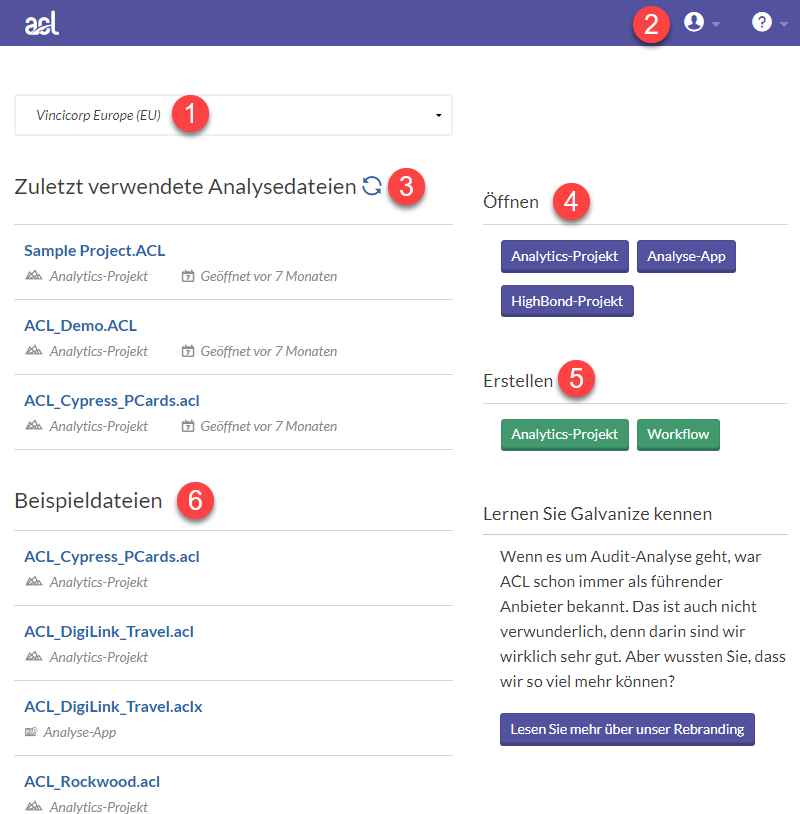
Task: Click the project icon under Sample Project.ACL
Action: (x=34, y=276)
